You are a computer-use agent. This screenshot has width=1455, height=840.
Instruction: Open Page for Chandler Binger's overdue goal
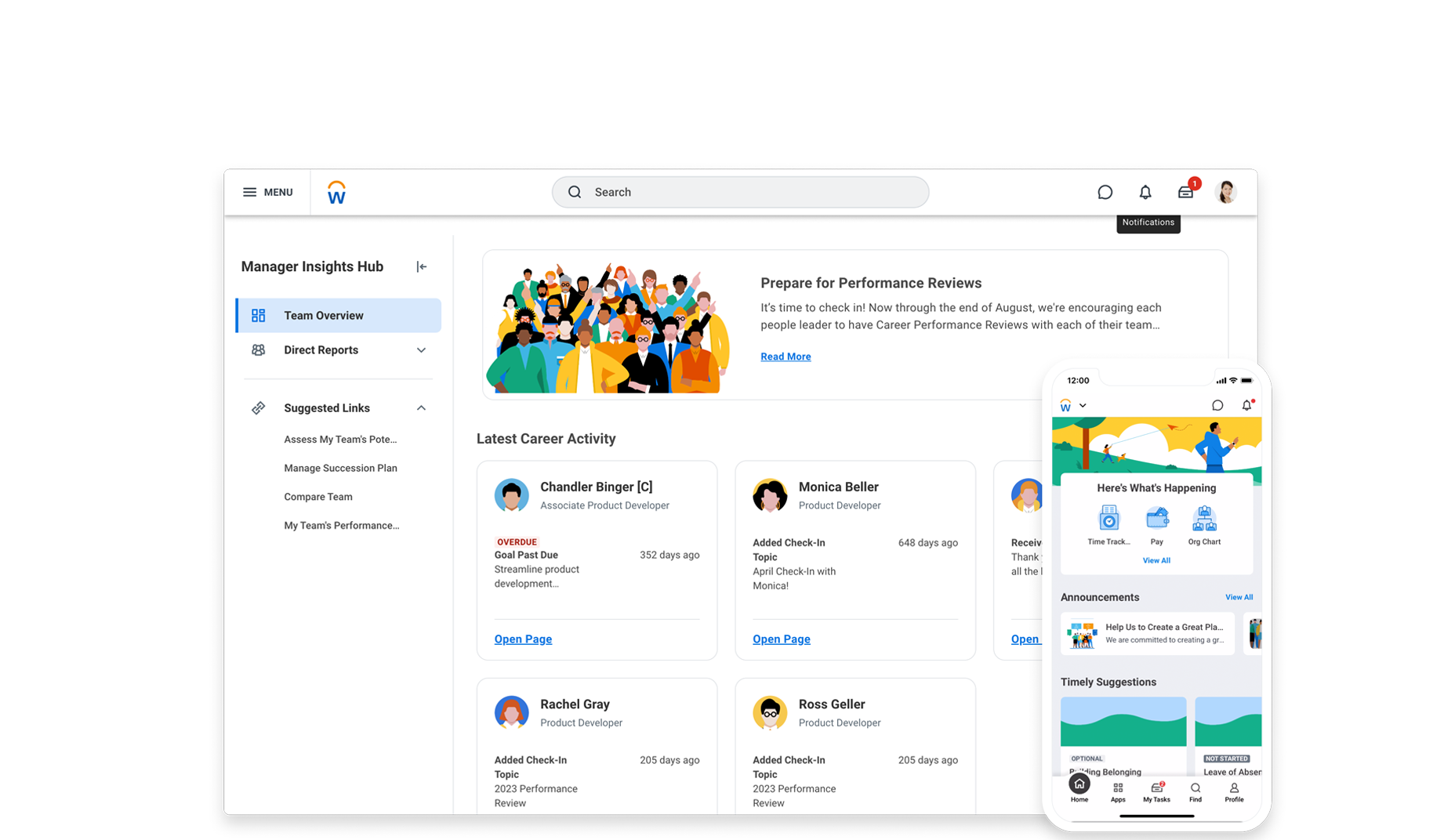coord(523,639)
